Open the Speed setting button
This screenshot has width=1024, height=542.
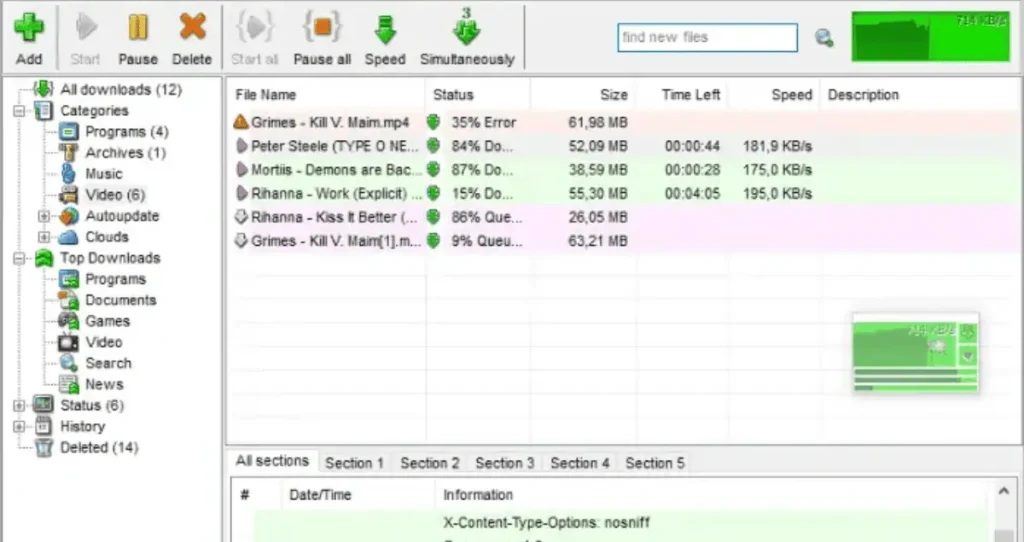[385, 38]
